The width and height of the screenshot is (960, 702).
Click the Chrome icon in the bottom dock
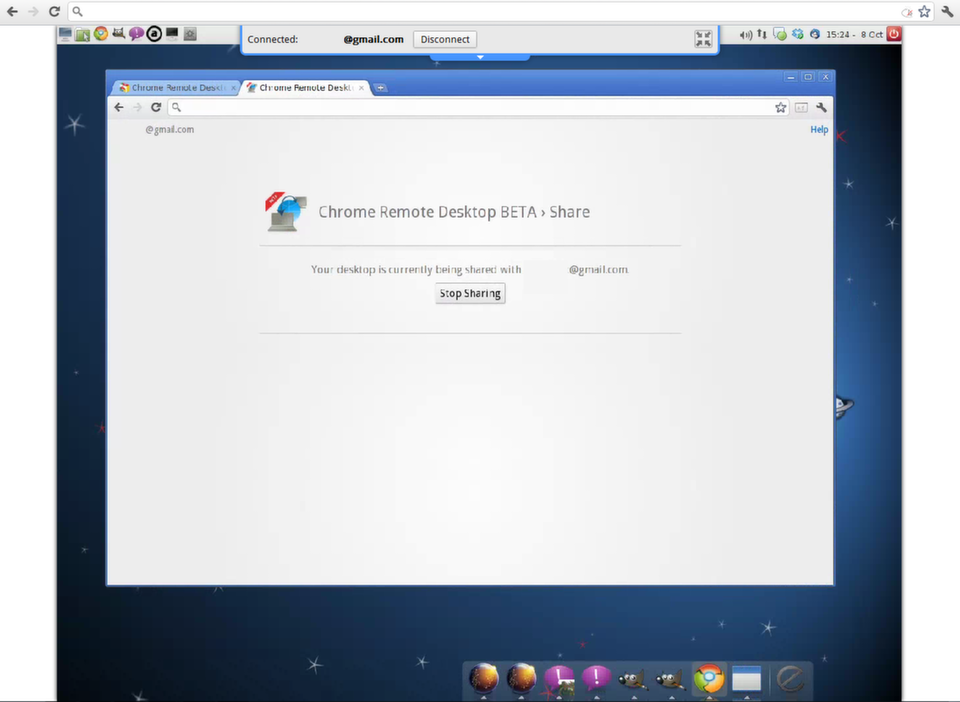pyautogui.click(x=709, y=679)
